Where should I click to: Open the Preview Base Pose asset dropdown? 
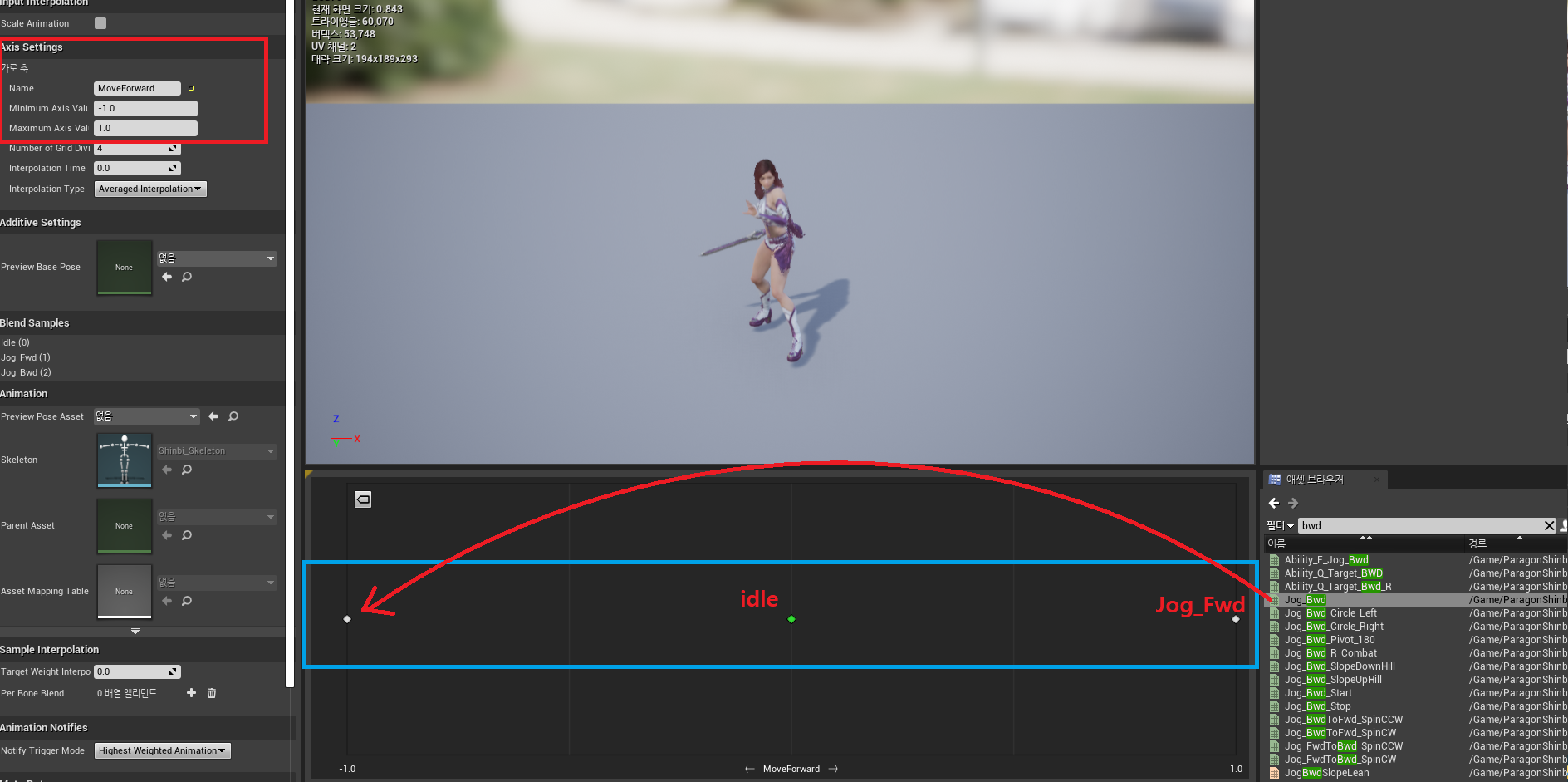point(217,258)
